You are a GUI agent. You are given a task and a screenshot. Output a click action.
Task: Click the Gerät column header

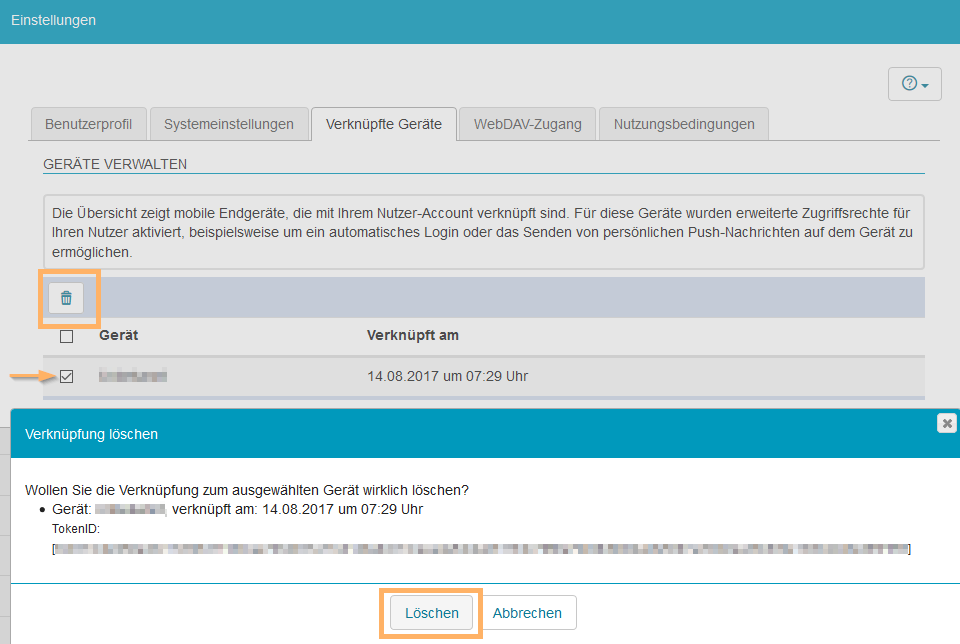(119, 335)
